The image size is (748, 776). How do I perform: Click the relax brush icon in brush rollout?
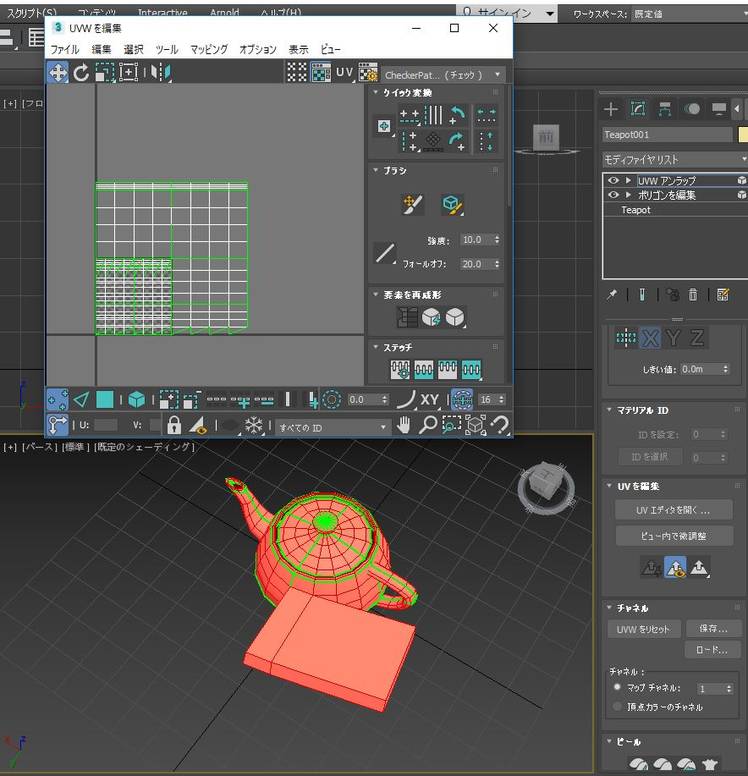coord(452,204)
